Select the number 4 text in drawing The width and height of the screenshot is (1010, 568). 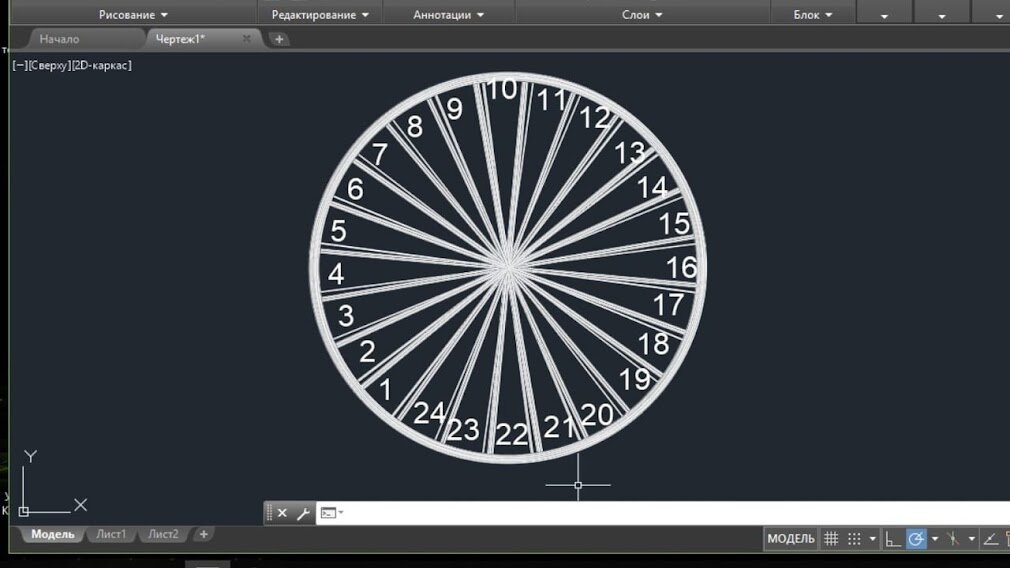(x=336, y=274)
